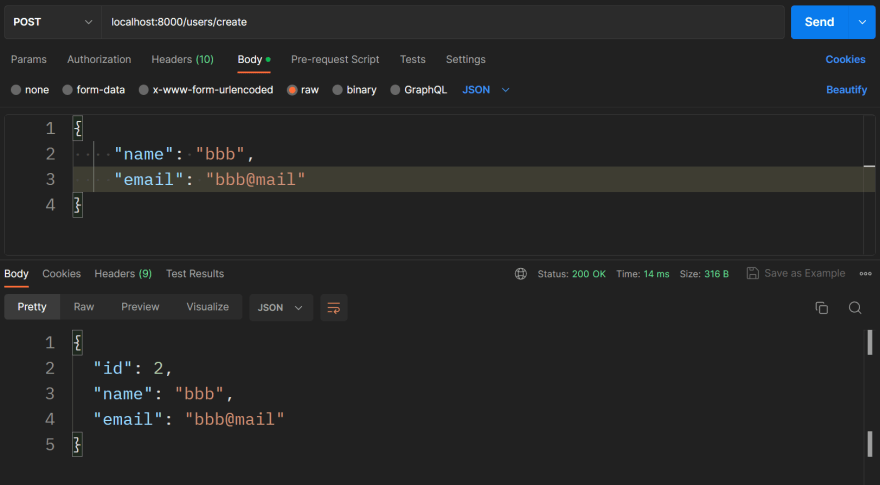880x485 pixels.
Task: Click the Cookies link at top right
Action: 845,60
